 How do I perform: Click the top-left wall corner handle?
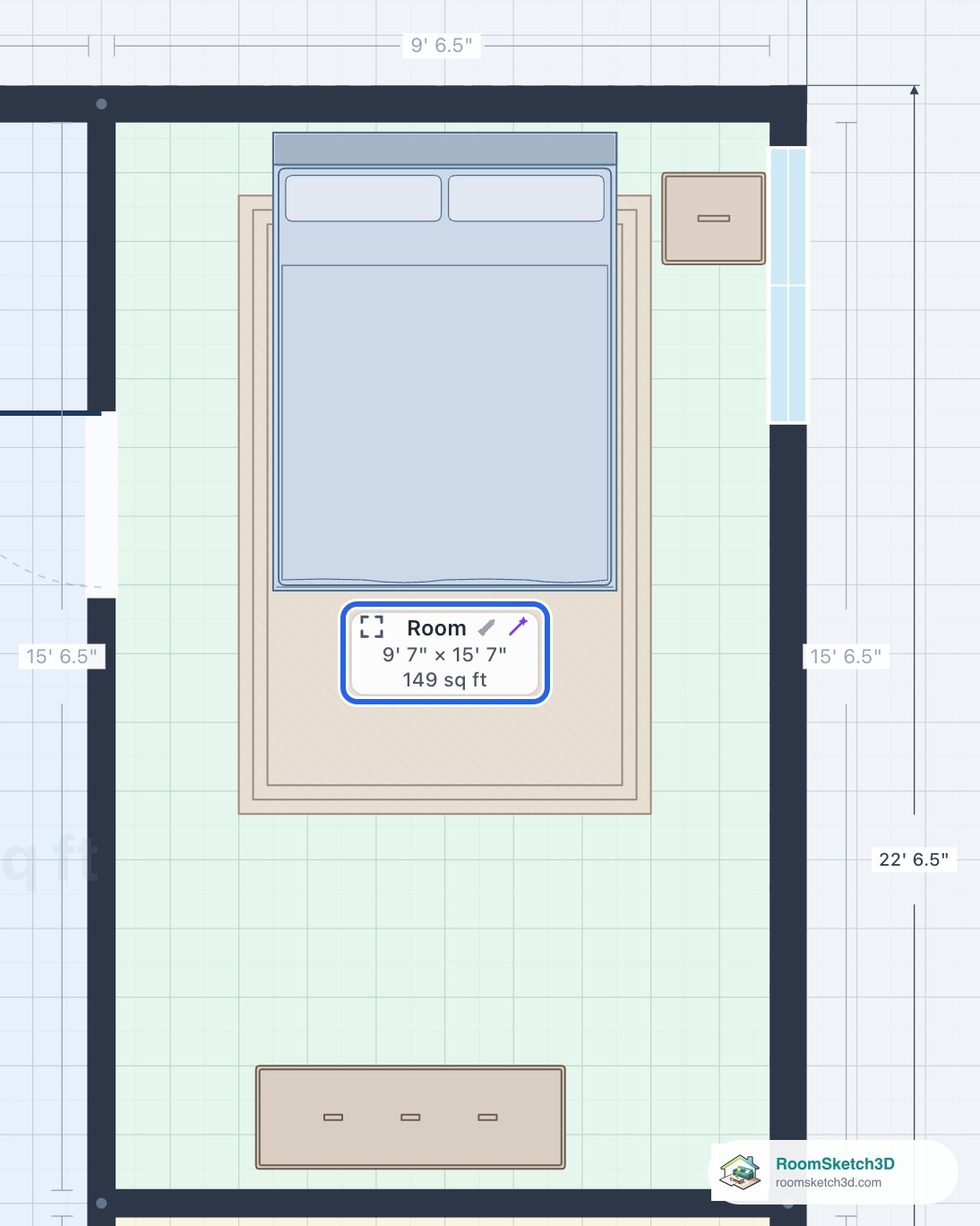pyautogui.click(x=101, y=104)
